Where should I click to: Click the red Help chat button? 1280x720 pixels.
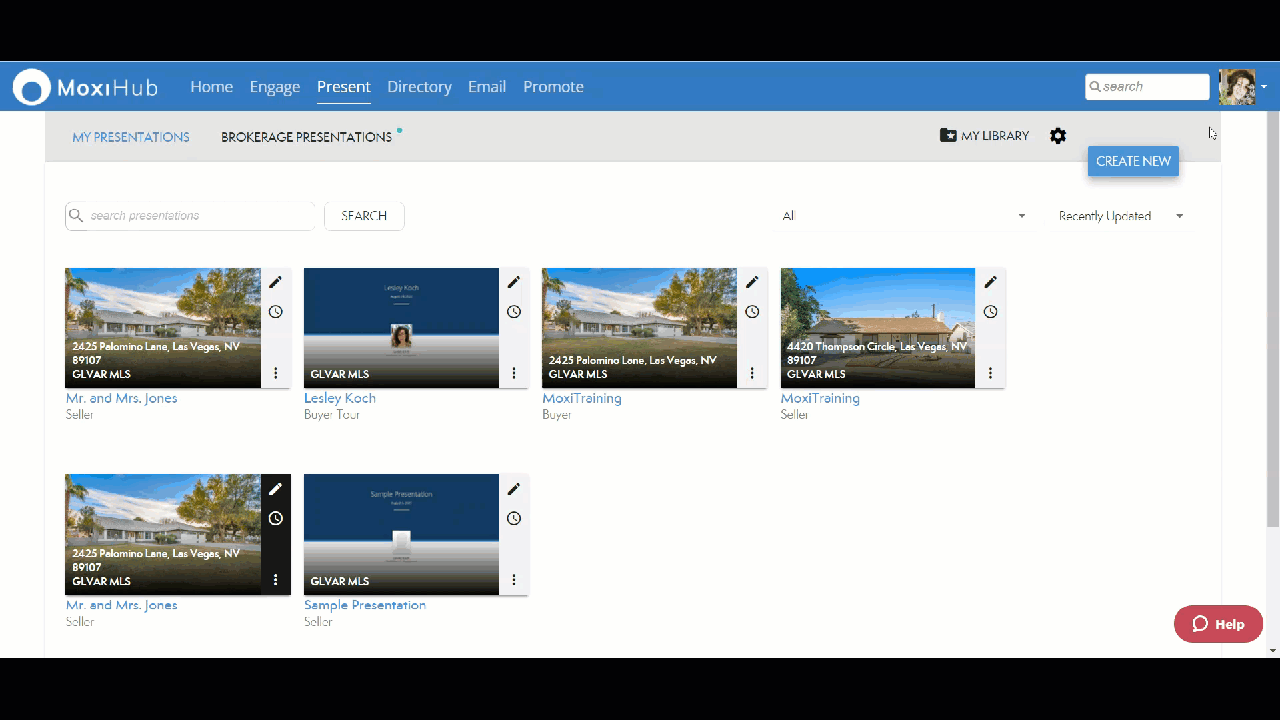pos(1218,624)
